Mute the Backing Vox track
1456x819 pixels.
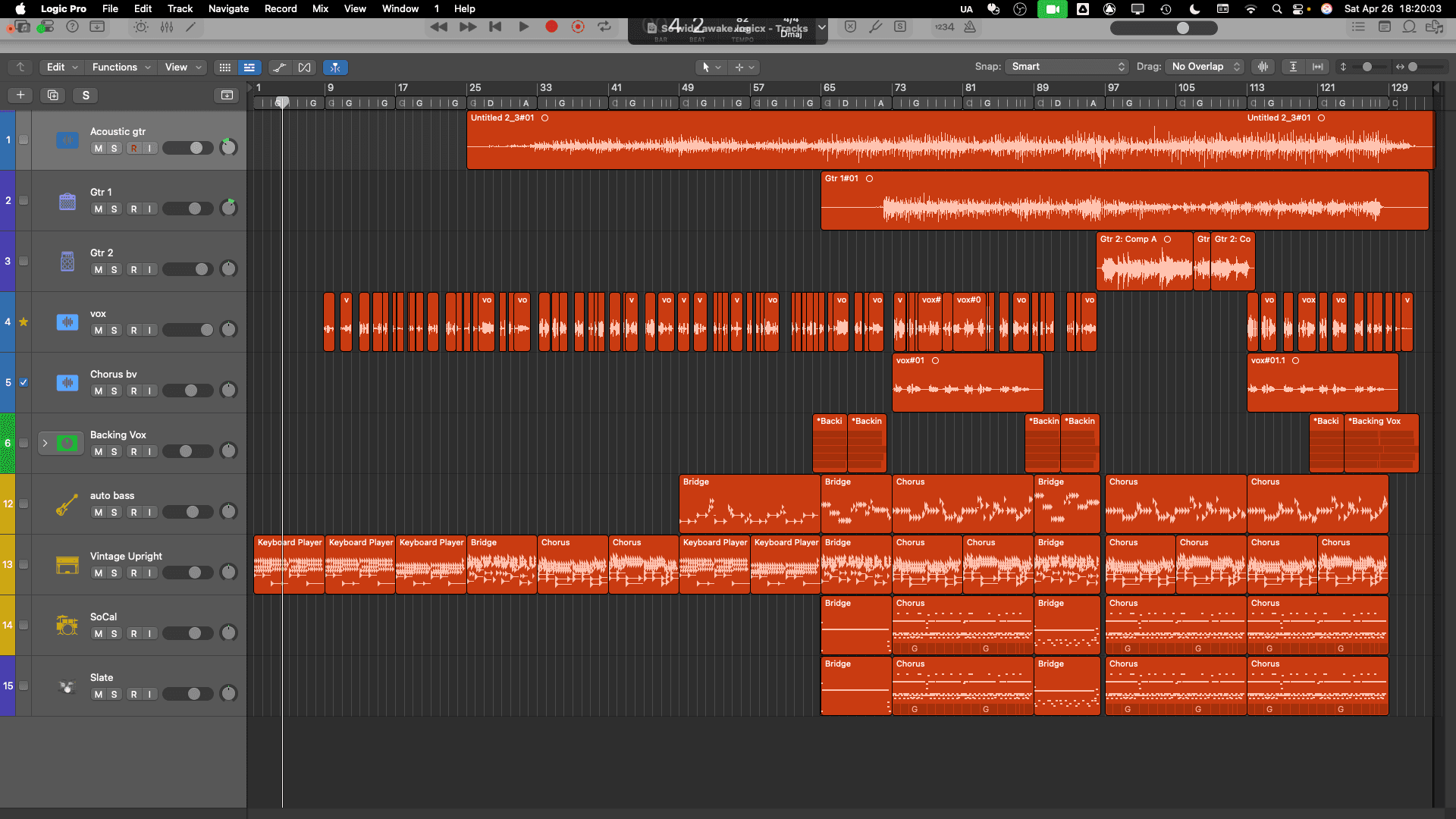click(99, 452)
